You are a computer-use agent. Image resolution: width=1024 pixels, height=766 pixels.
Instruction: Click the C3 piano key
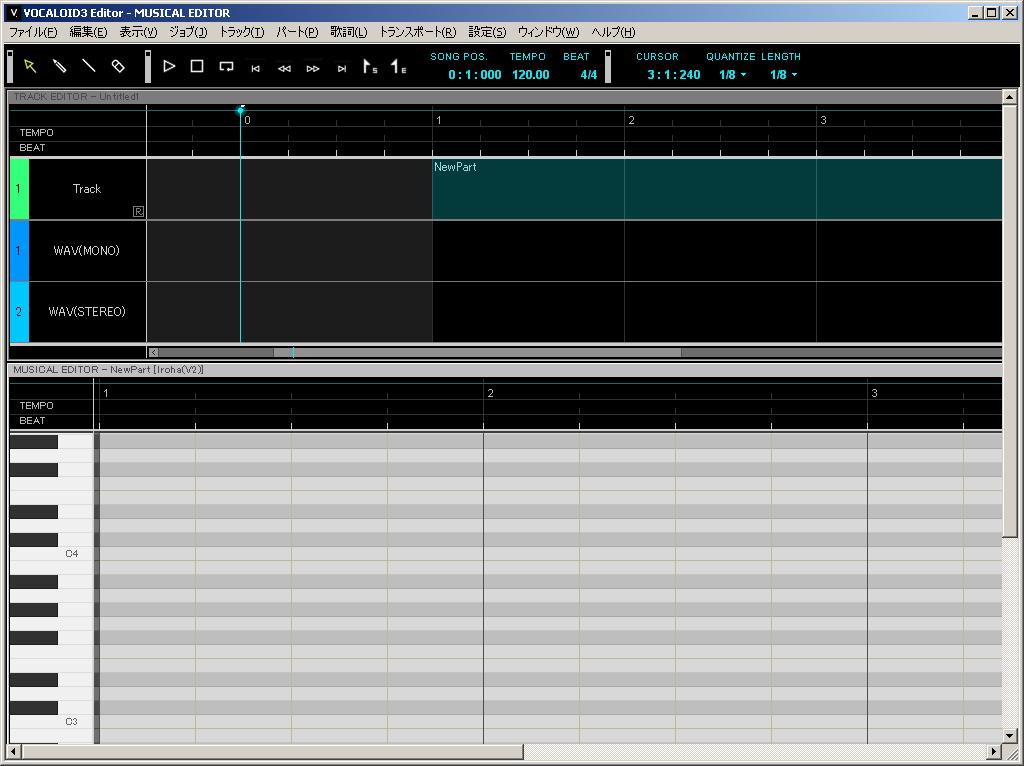click(52, 722)
